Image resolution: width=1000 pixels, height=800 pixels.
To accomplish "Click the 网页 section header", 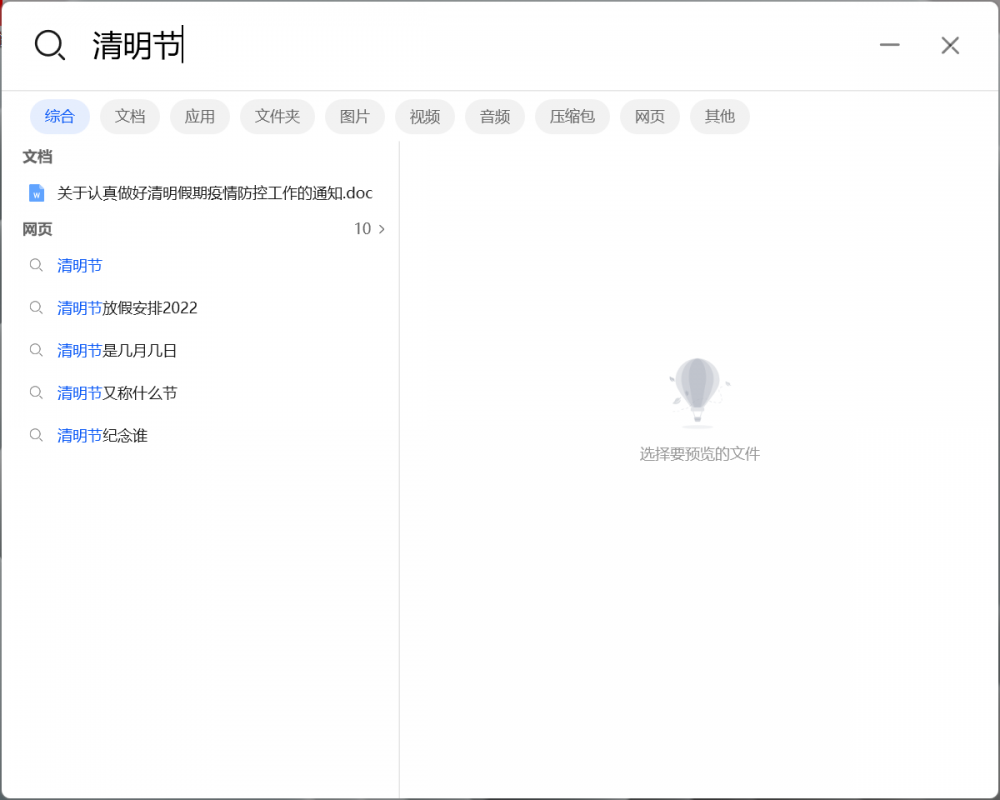I will coord(38,229).
